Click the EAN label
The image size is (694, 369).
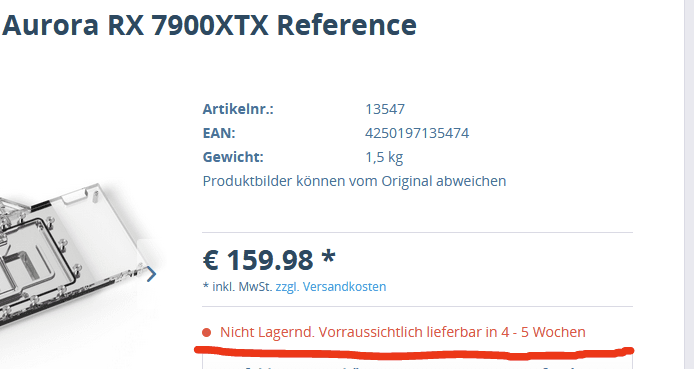coord(219,133)
